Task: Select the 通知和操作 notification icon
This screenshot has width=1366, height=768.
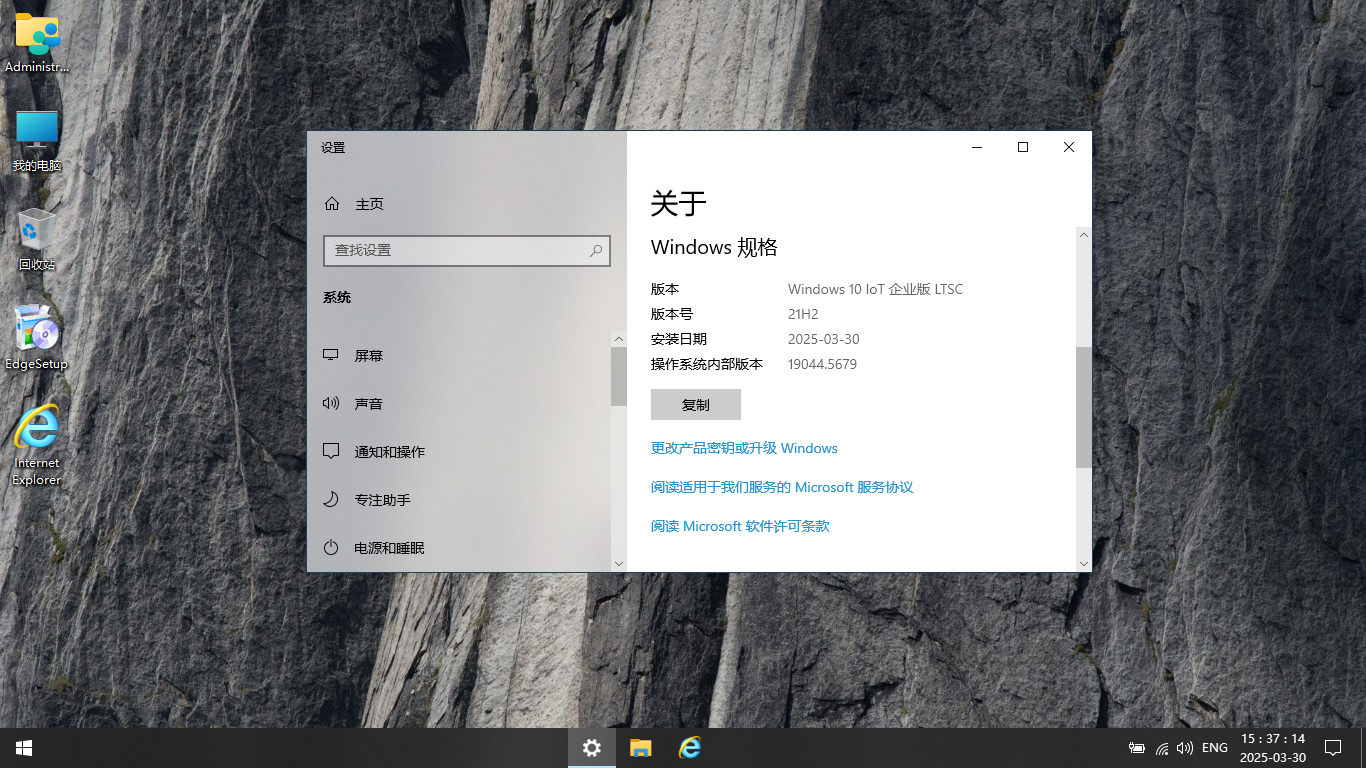Action: pos(332,451)
